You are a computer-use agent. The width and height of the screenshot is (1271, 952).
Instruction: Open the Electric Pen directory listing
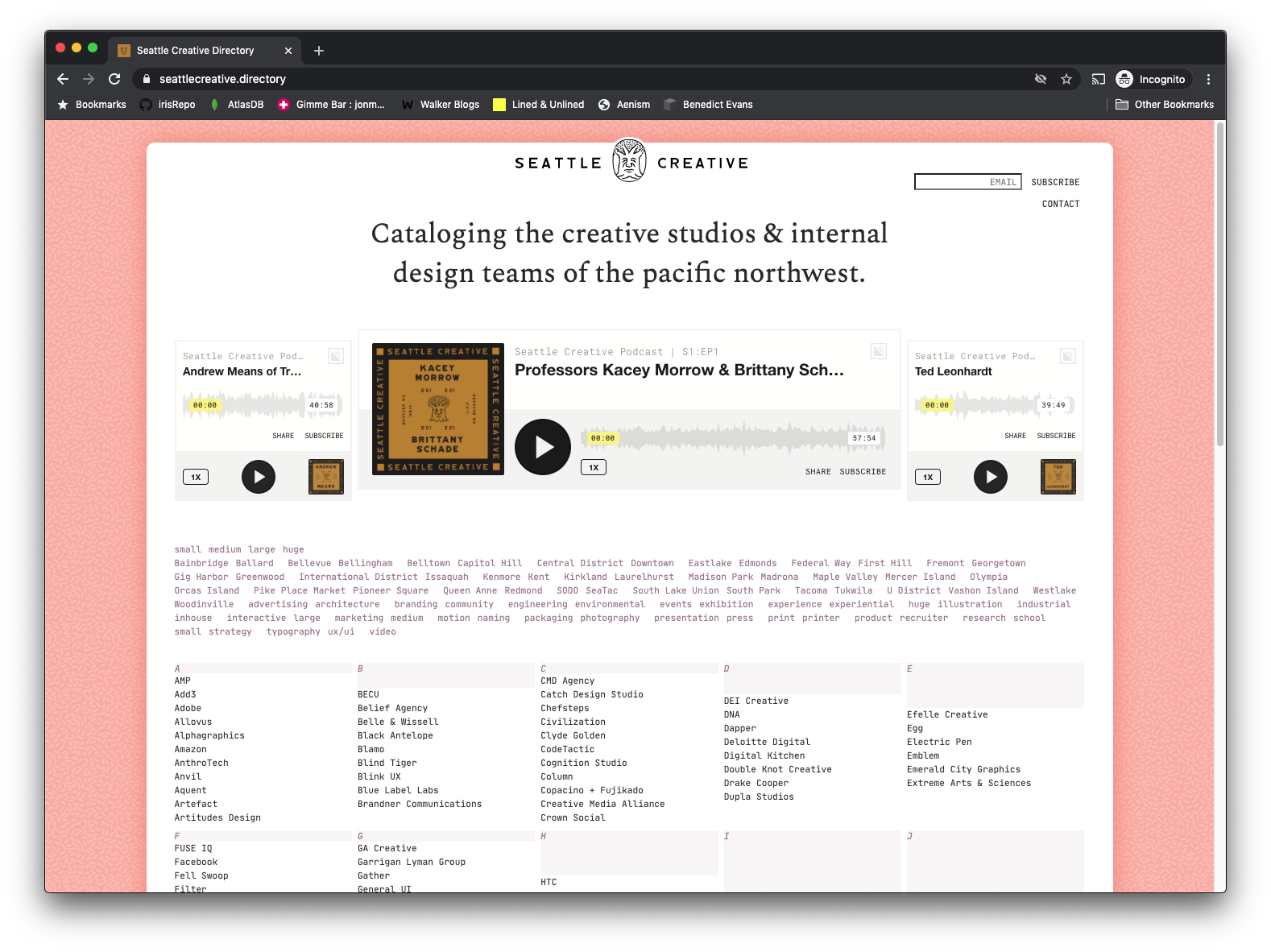coord(939,743)
